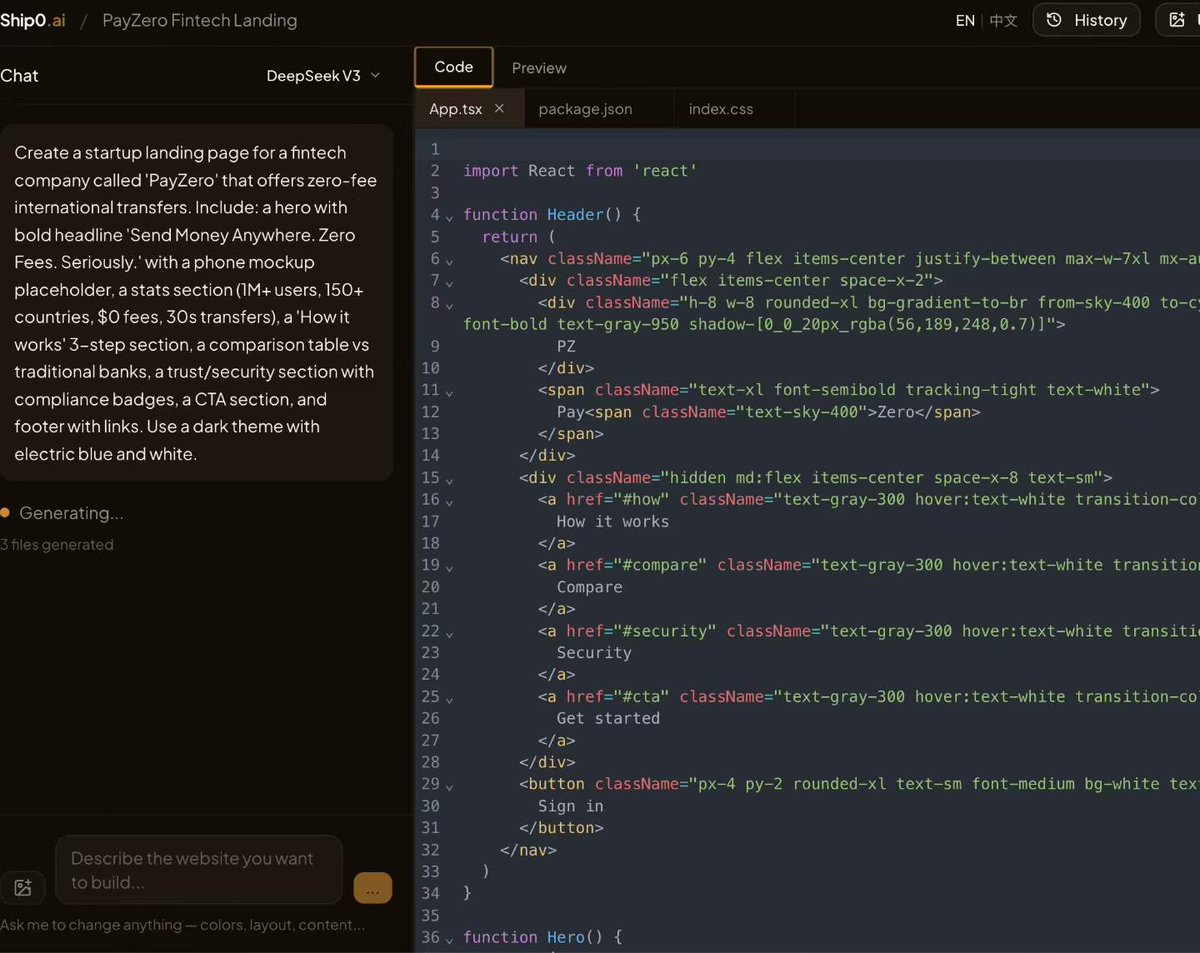Click the clock icon in History button
The width and height of the screenshot is (1200, 953).
click(x=1054, y=20)
